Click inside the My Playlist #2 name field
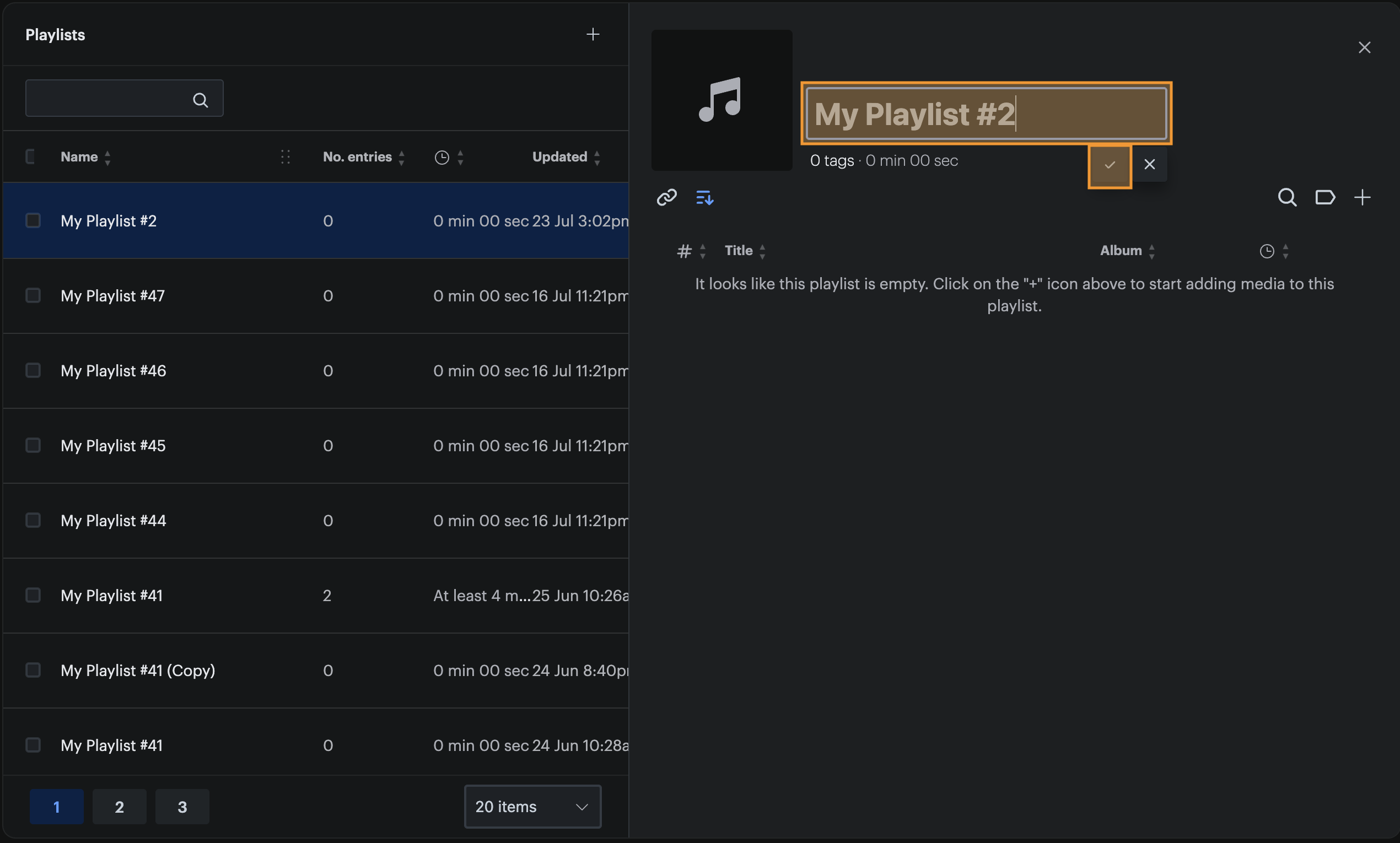This screenshot has height=843, width=1400. click(x=987, y=114)
